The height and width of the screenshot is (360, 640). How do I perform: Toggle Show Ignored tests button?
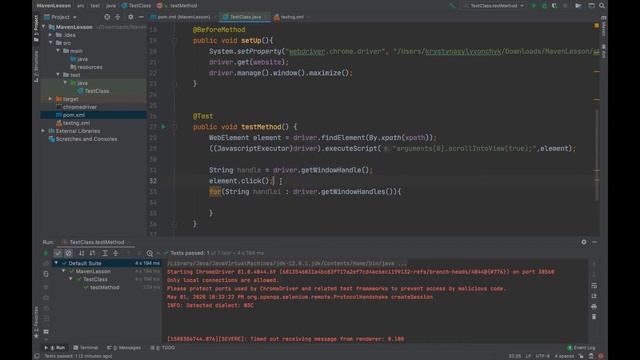click(x=68, y=253)
